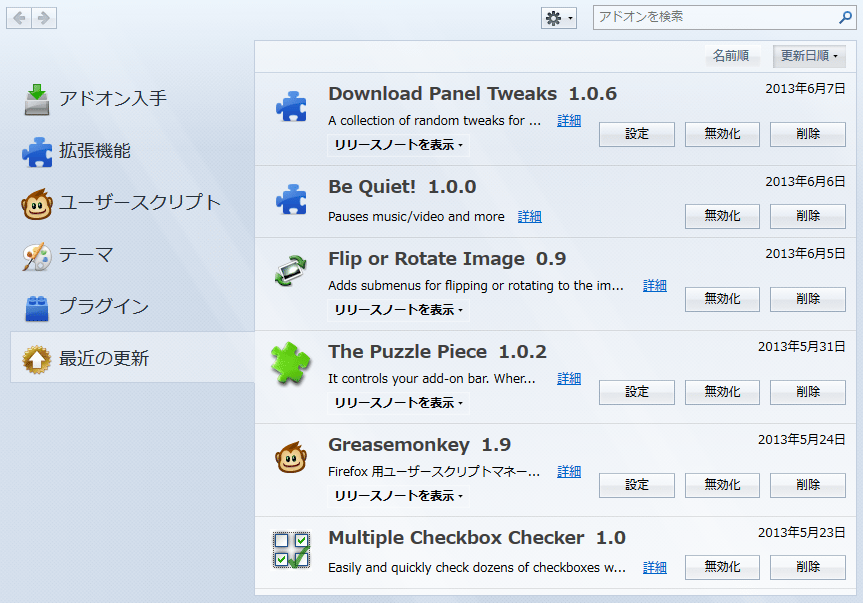Viewport: 863px width, 603px height.
Task: Select the Greasemonkey 1.9 title
Action: point(419,445)
